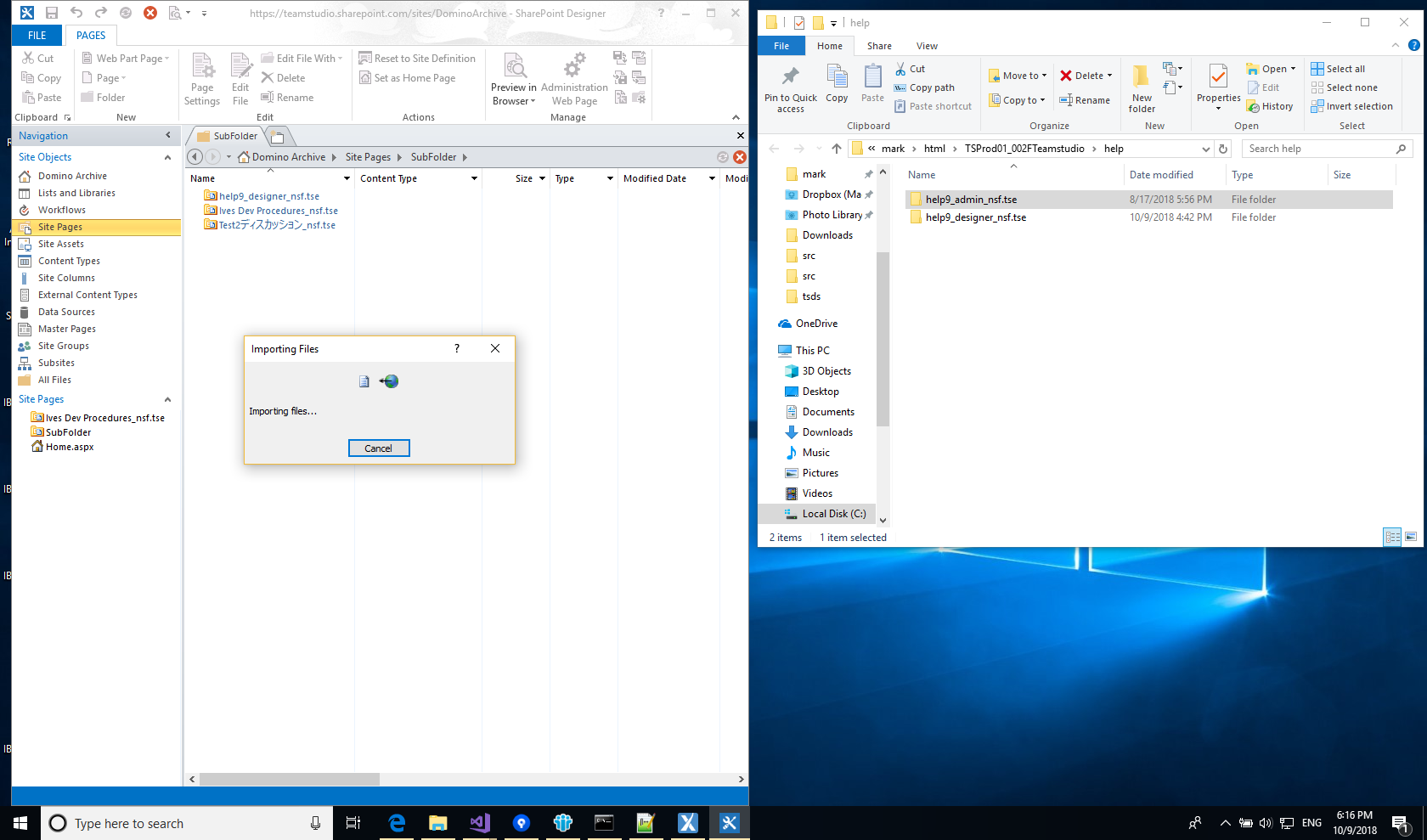The width and height of the screenshot is (1427, 840).
Task: Click the help question mark in Importing Files dialog
Action: point(457,348)
